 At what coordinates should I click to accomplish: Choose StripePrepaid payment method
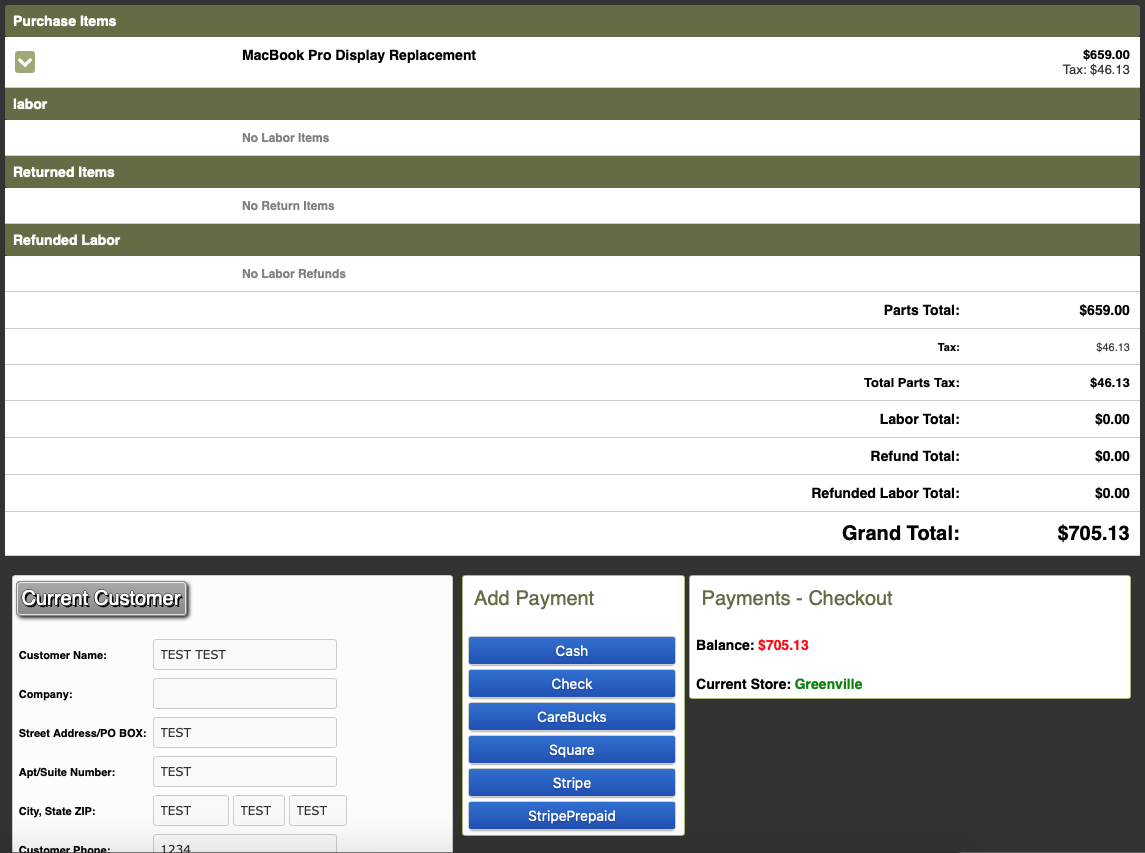571,816
